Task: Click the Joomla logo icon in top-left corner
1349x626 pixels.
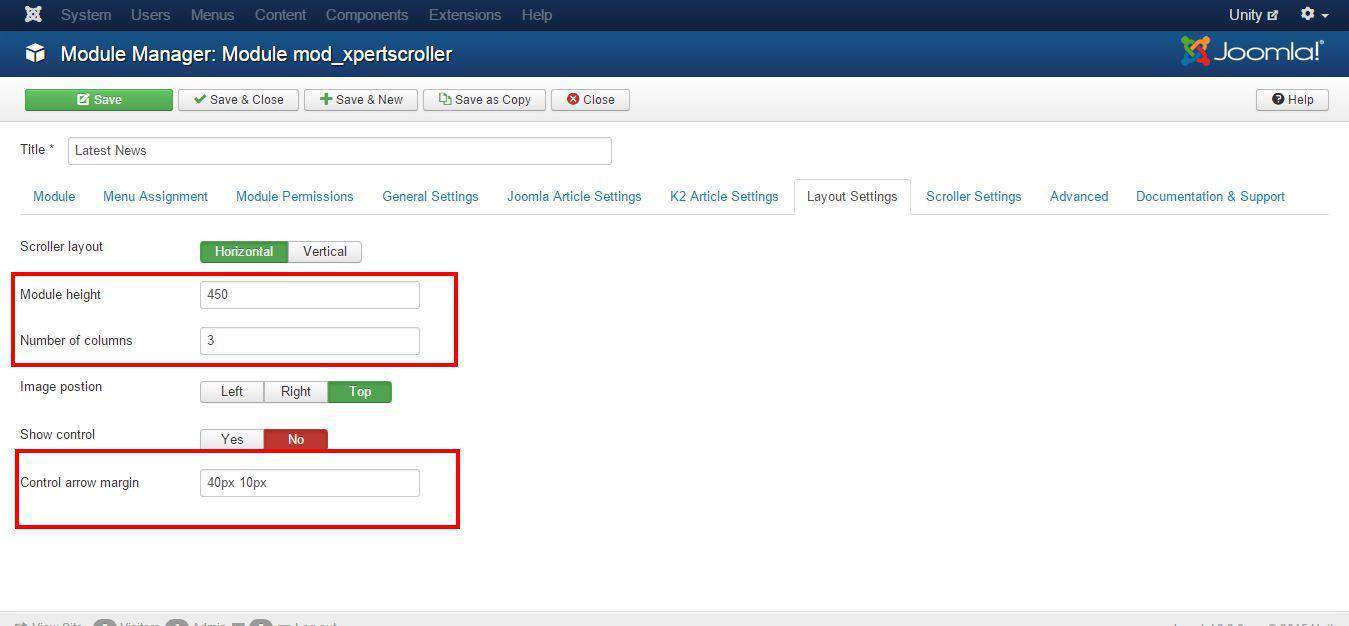Action: [x=33, y=15]
